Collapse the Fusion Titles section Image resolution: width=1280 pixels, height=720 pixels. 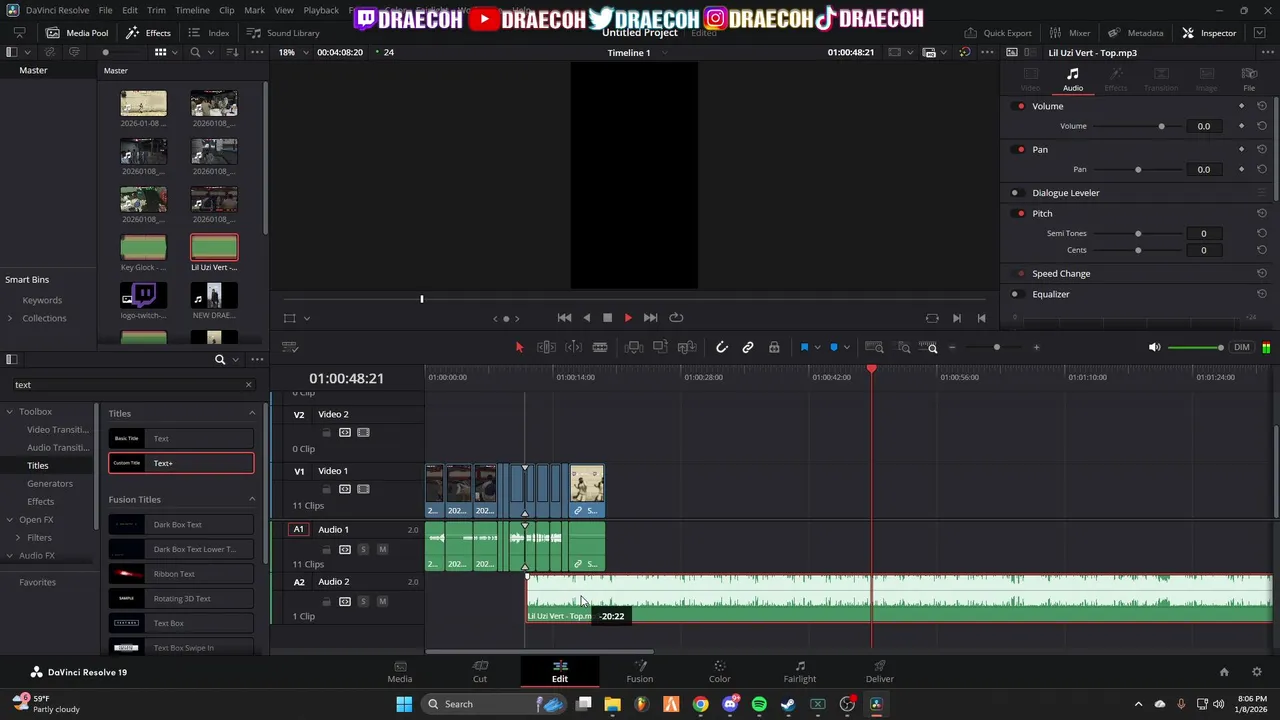tap(252, 499)
